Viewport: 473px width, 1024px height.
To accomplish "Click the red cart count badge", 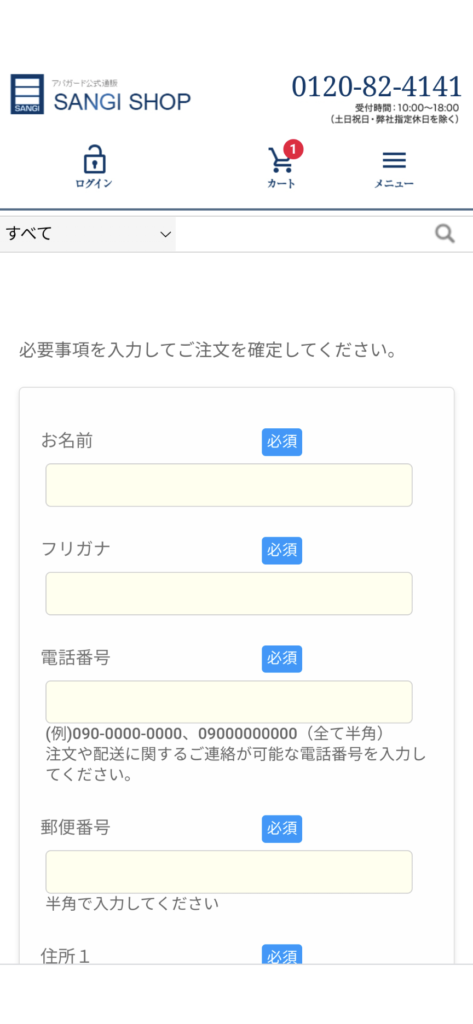I will click(293, 149).
